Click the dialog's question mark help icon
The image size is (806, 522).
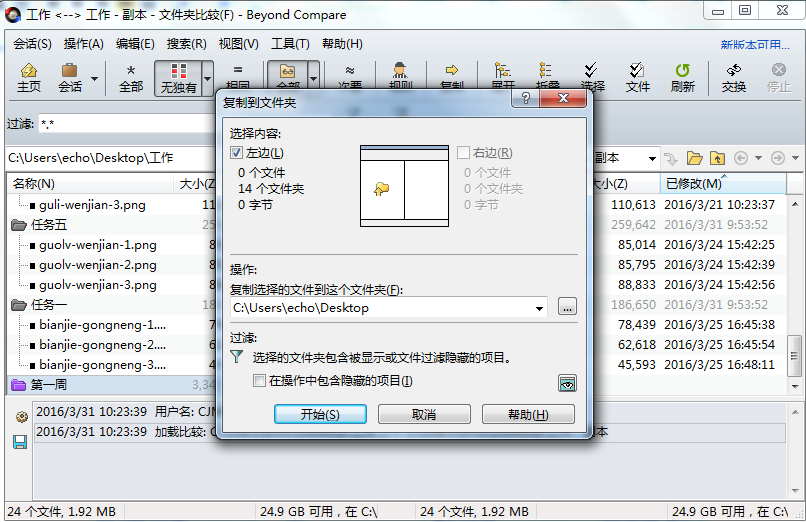point(525,98)
